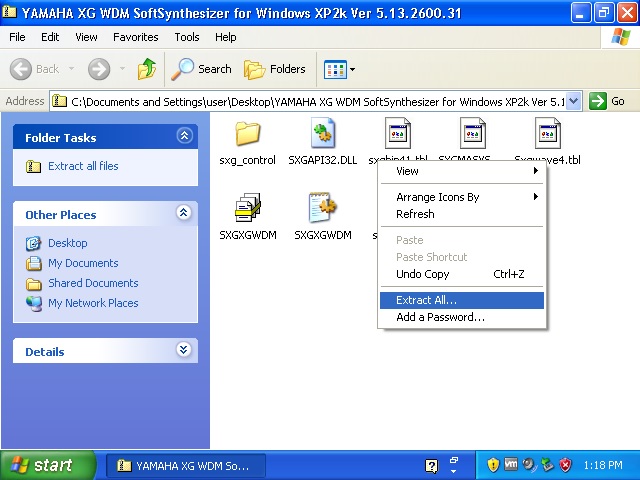Select Add a Password menu entry
Image resolution: width=640 pixels, height=480 pixels.
(x=440, y=317)
